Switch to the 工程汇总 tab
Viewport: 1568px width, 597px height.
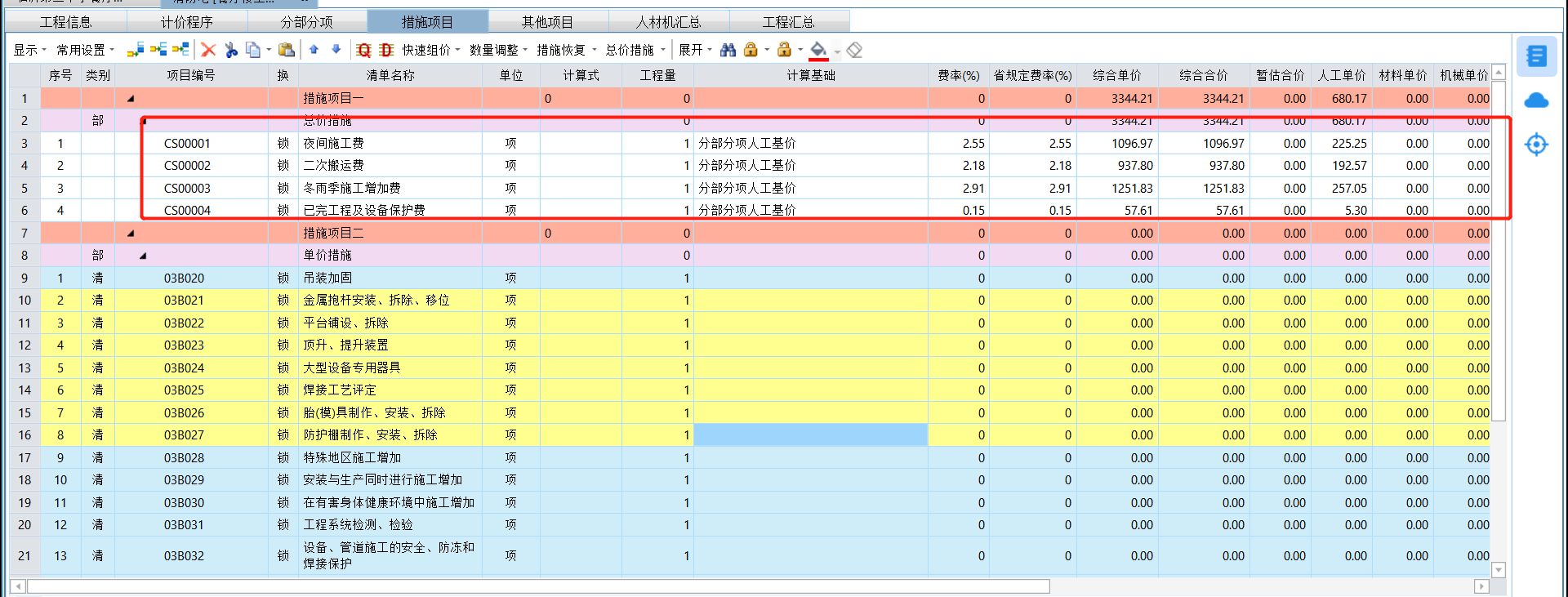(789, 22)
